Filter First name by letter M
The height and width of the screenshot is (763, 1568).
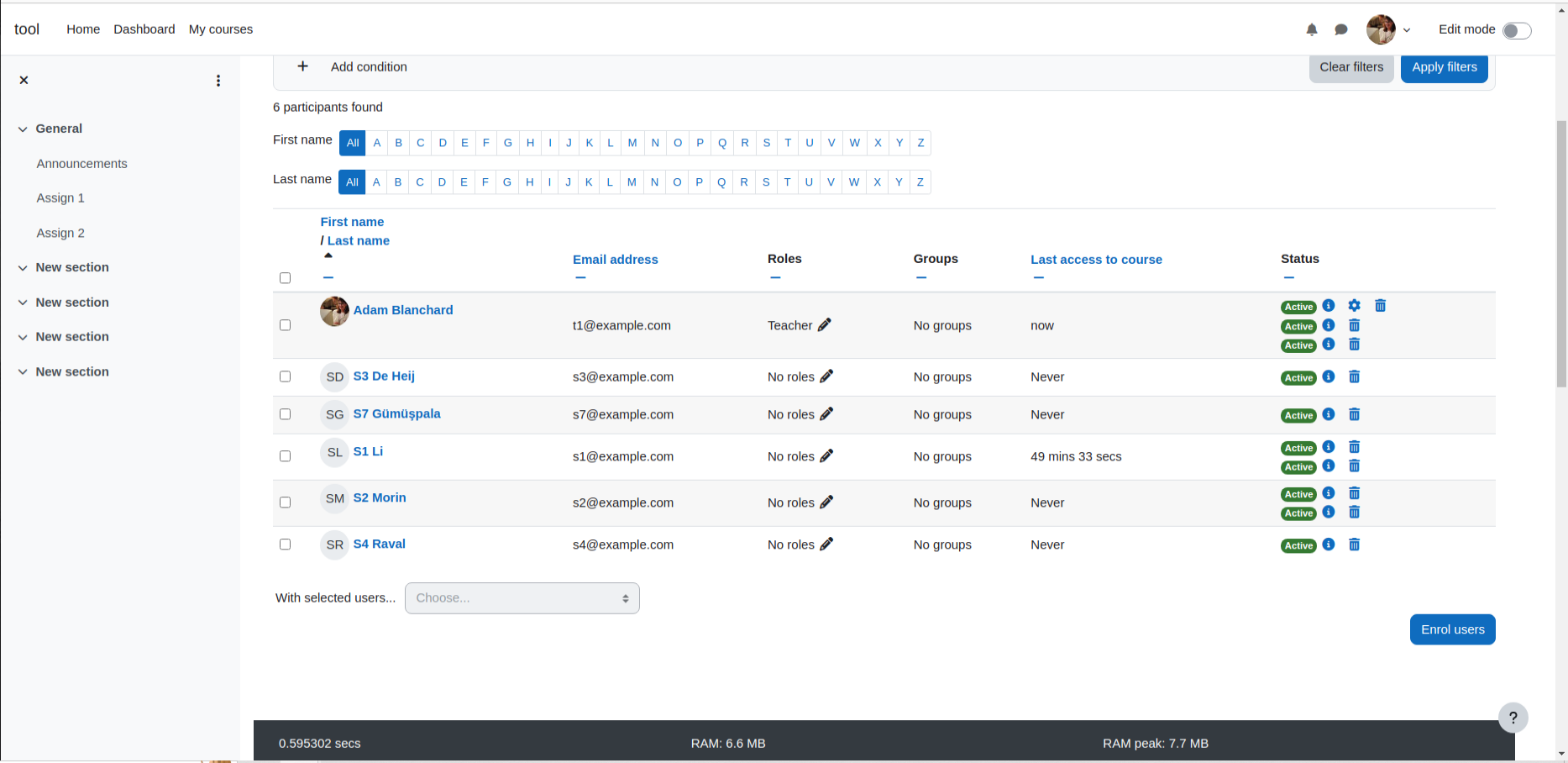(632, 143)
